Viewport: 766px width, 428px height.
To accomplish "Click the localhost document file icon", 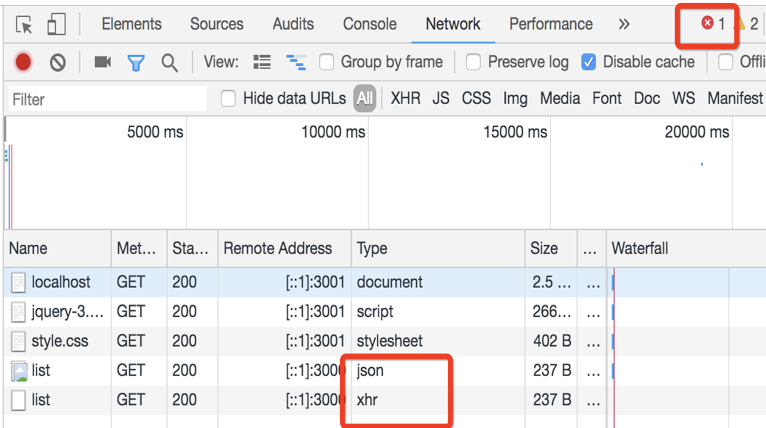I will (x=19, y=282).
